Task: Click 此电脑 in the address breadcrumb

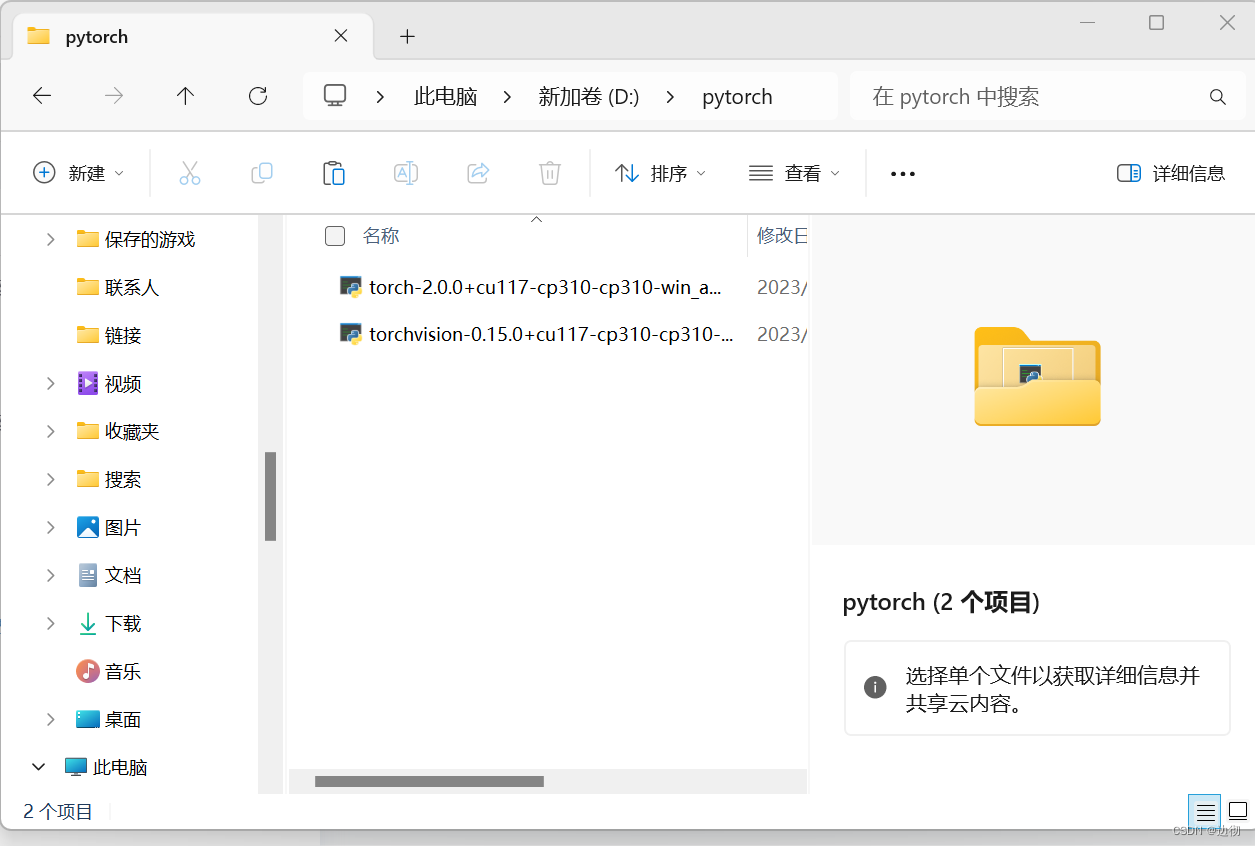Action: click(x=446, y=97)
